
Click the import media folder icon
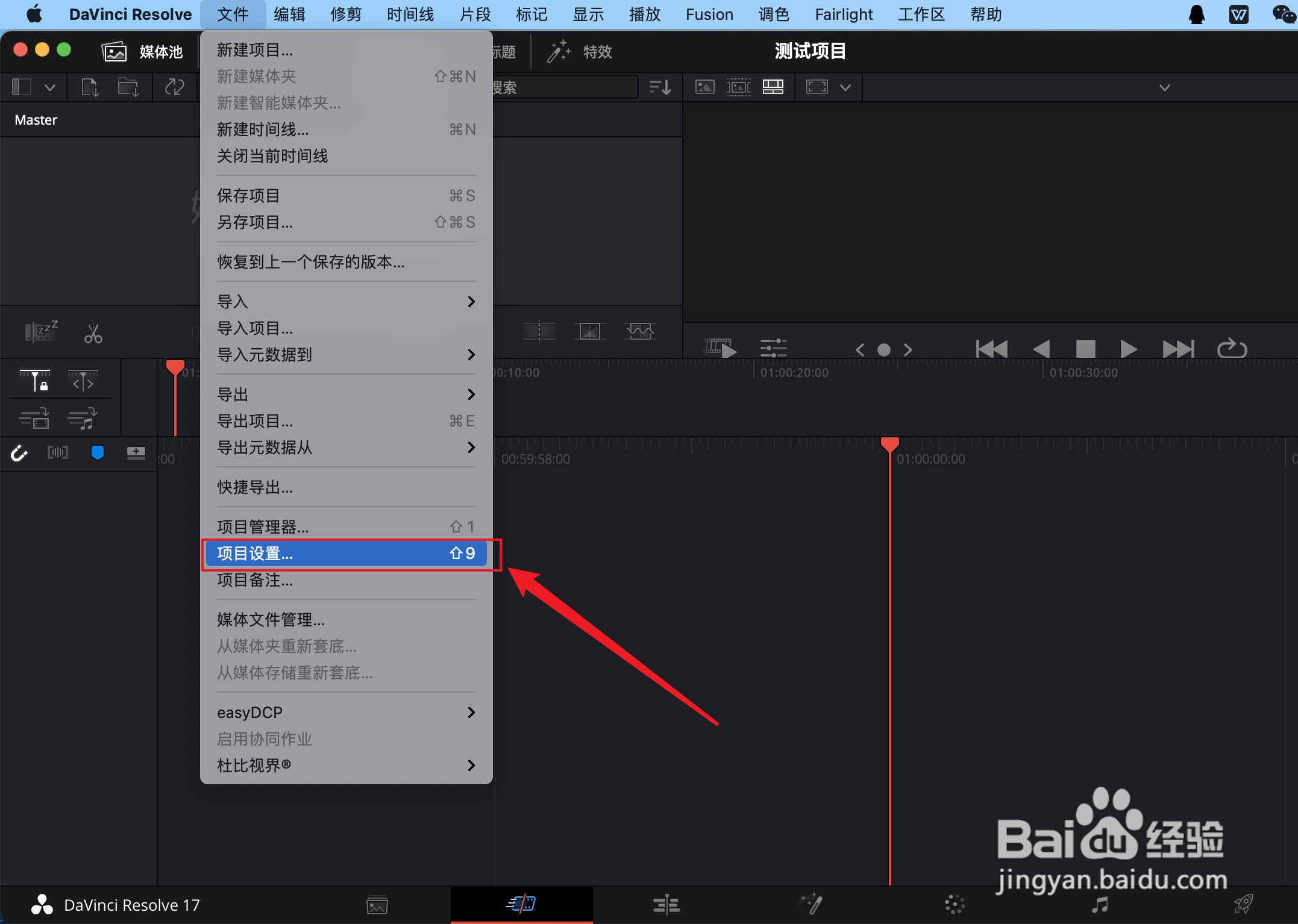pos(128,87)
